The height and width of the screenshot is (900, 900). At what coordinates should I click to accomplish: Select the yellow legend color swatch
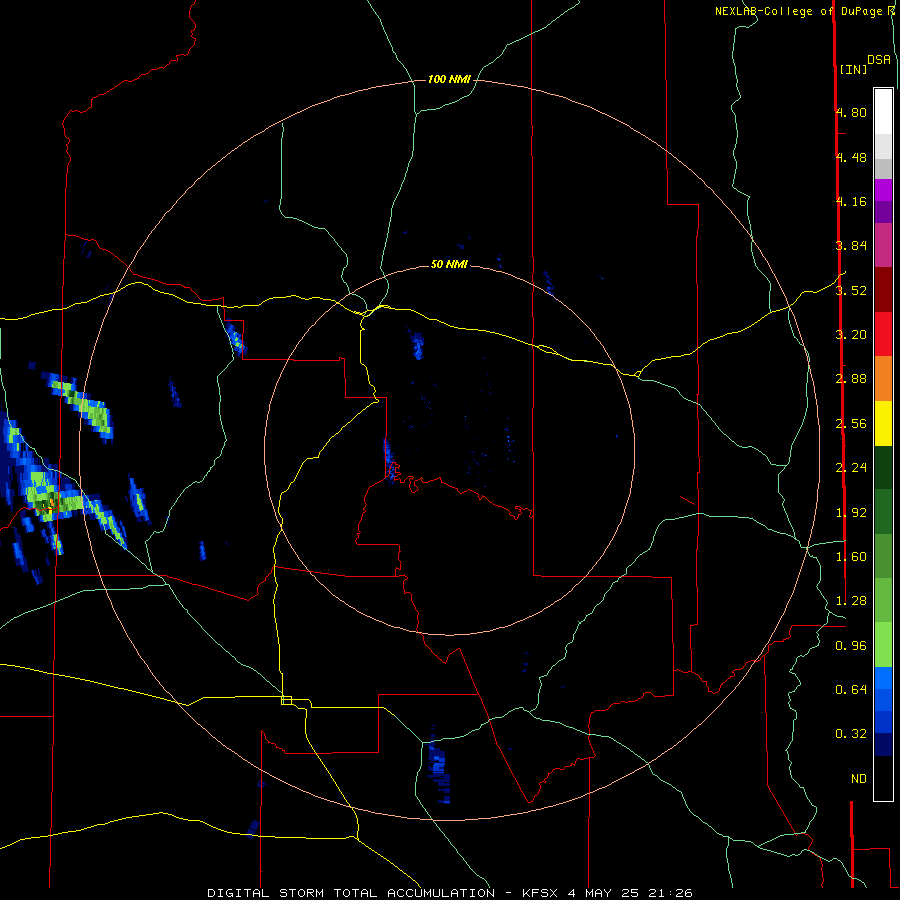pos(883,423)
